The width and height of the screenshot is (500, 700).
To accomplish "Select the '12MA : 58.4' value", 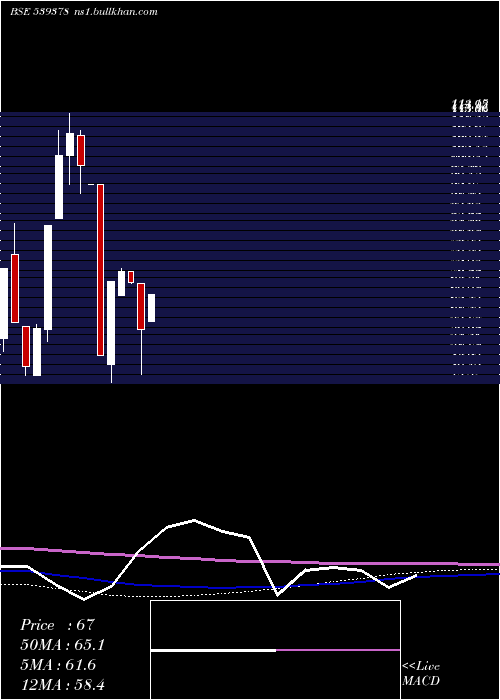I will [x=63, y=684].
